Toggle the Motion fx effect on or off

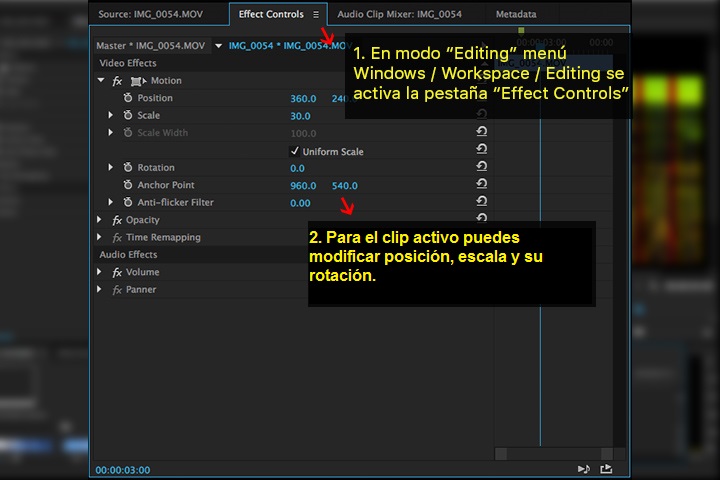coord(117,81)
